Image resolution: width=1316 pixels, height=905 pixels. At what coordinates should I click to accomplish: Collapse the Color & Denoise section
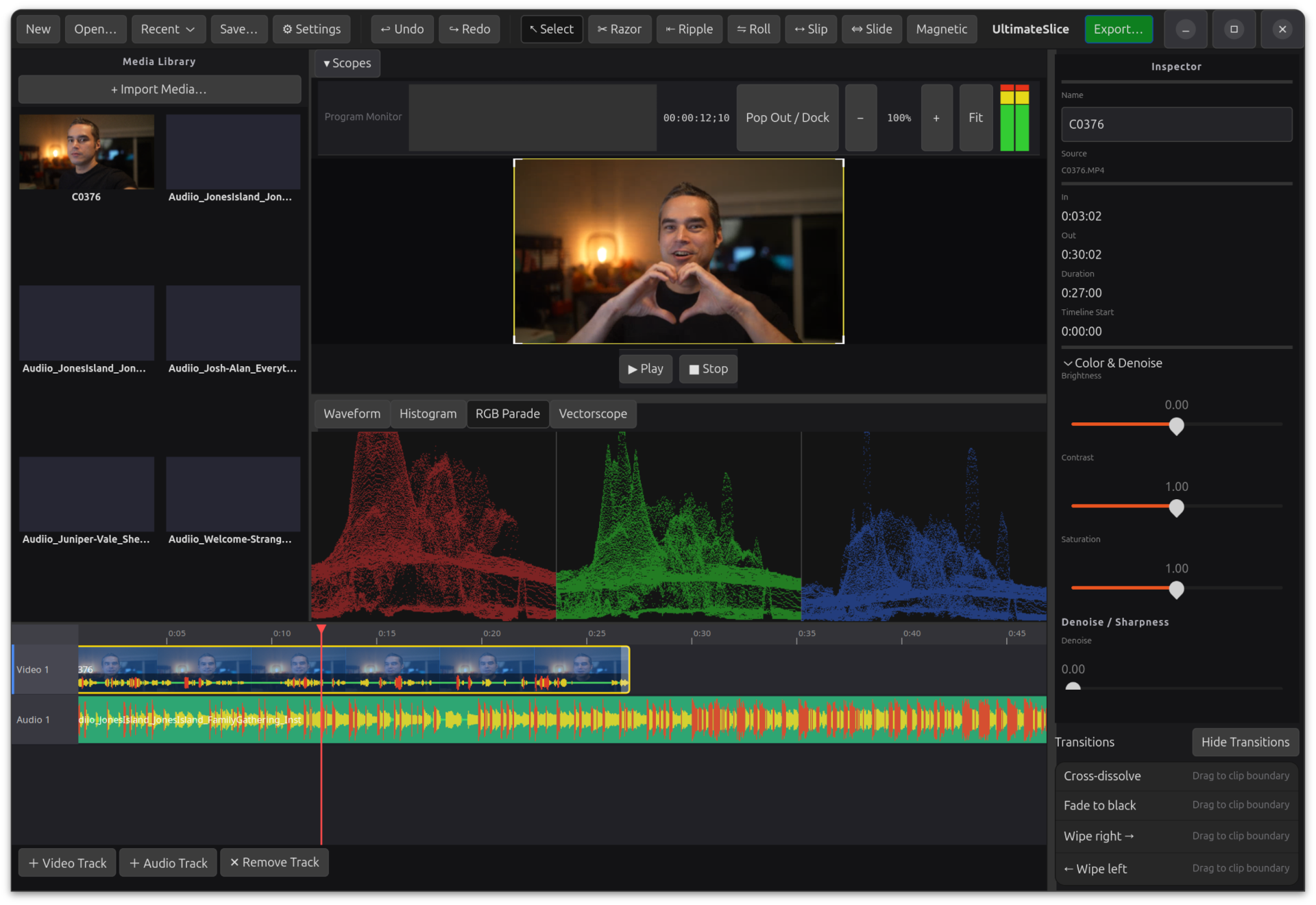tap(1112, 363)
